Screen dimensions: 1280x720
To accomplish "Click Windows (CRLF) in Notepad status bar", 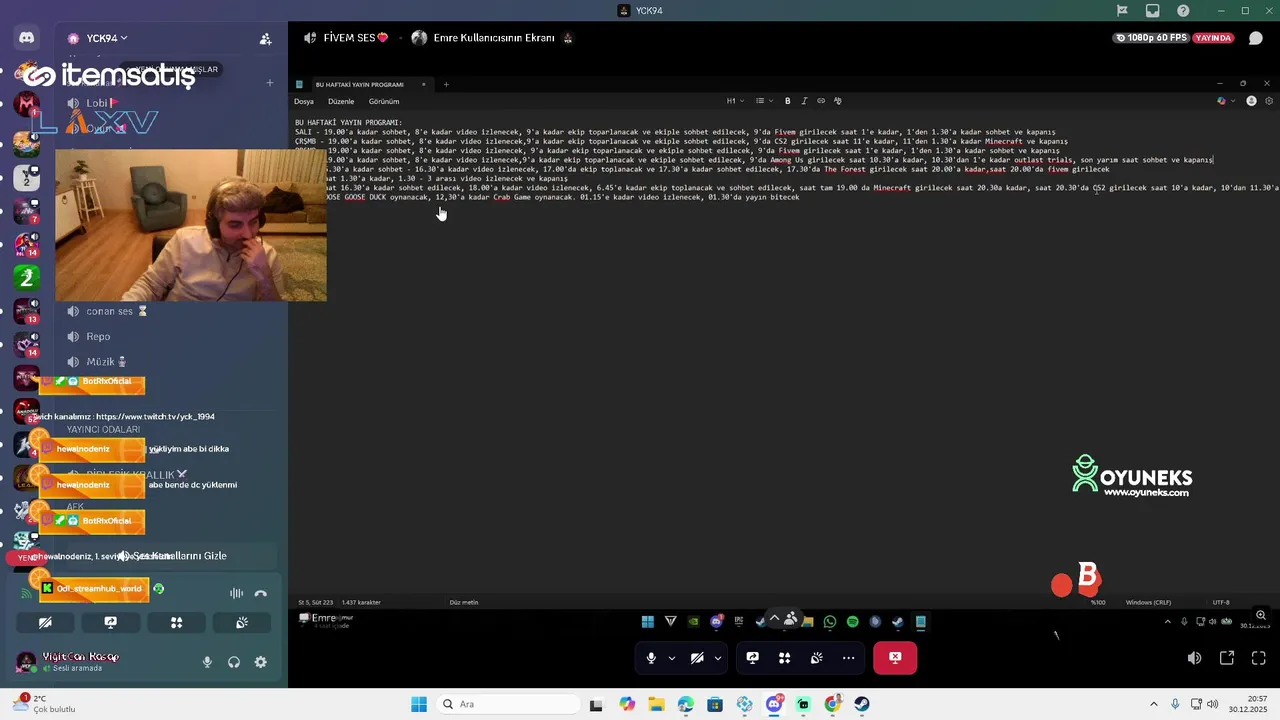I will 1148,602.
